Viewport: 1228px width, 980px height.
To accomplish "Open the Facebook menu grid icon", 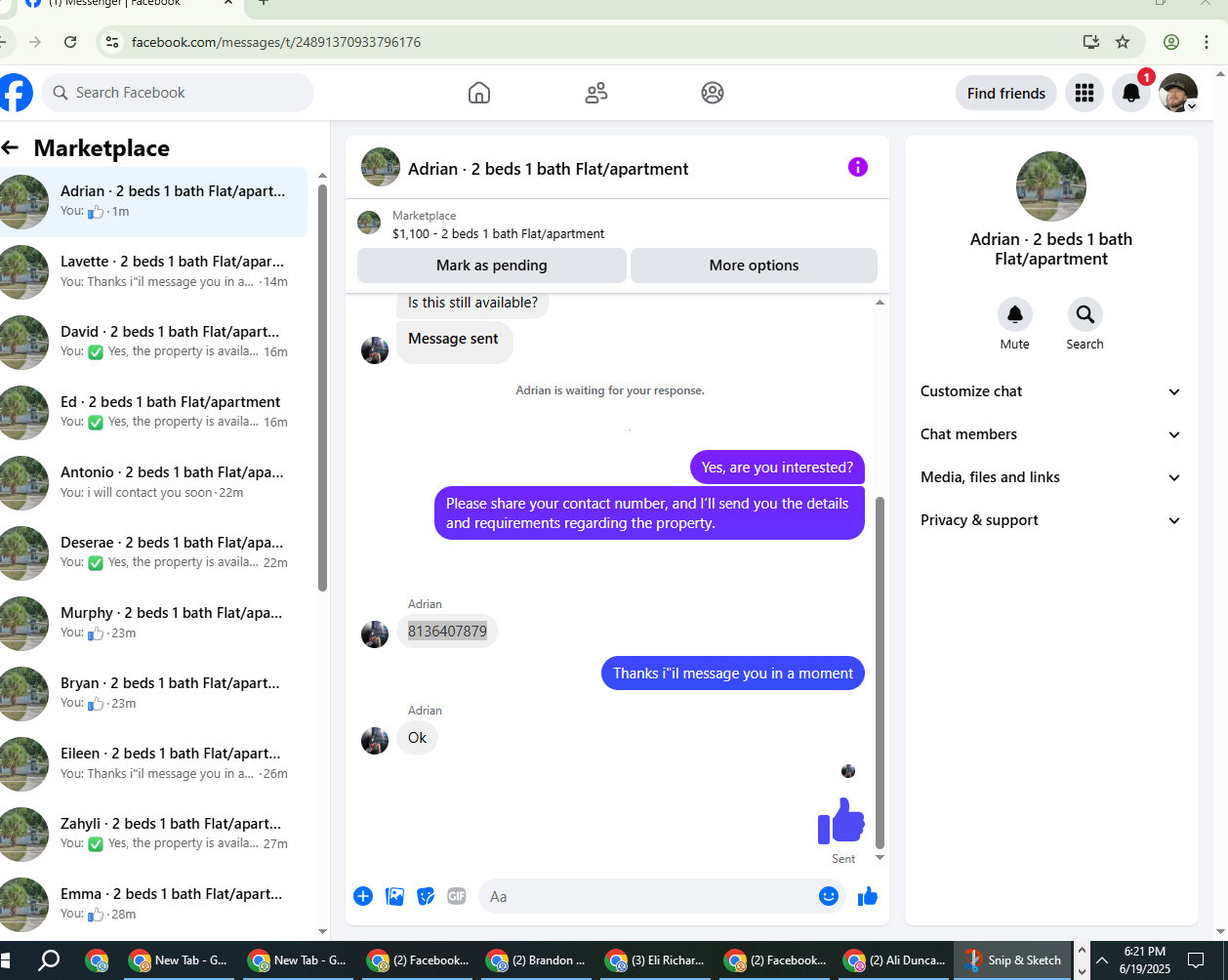I will pos(1084,93).
